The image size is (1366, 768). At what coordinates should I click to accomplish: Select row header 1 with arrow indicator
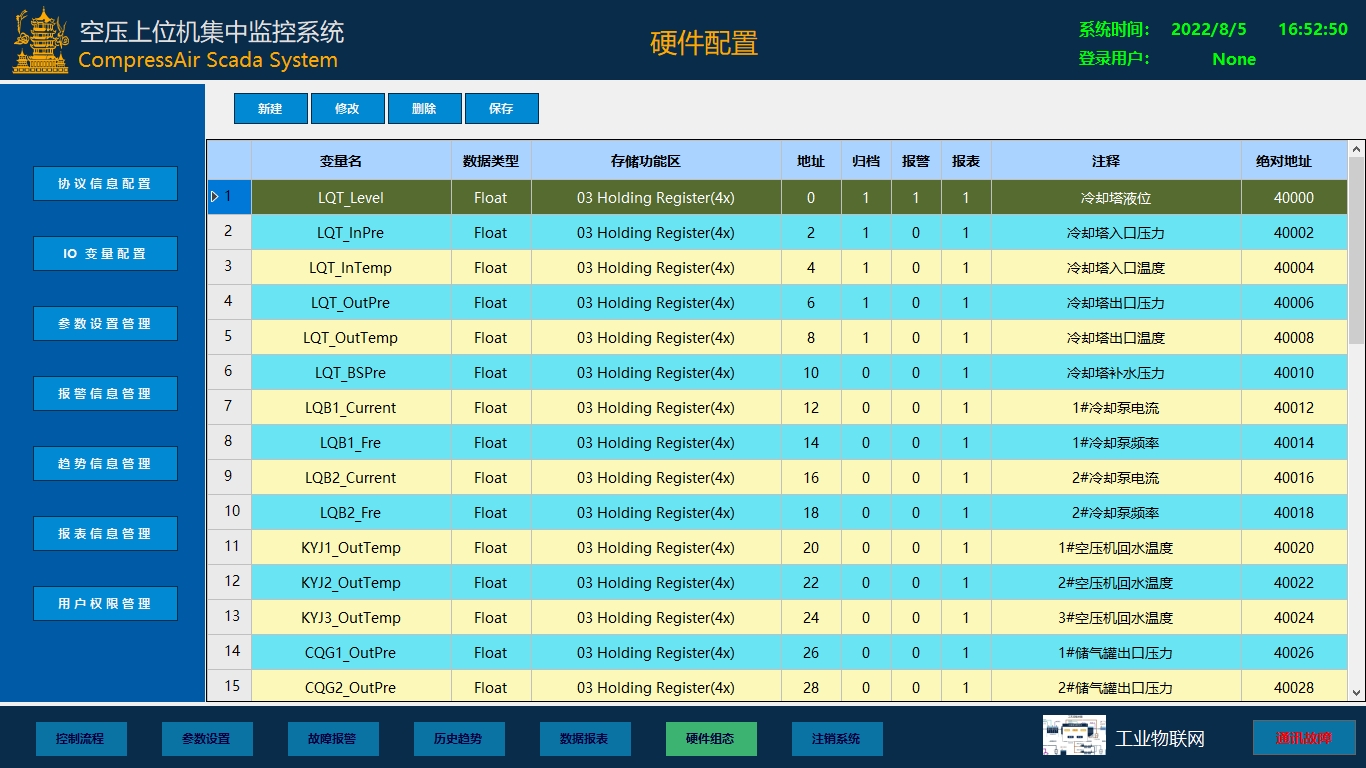(x=229, y=197)
